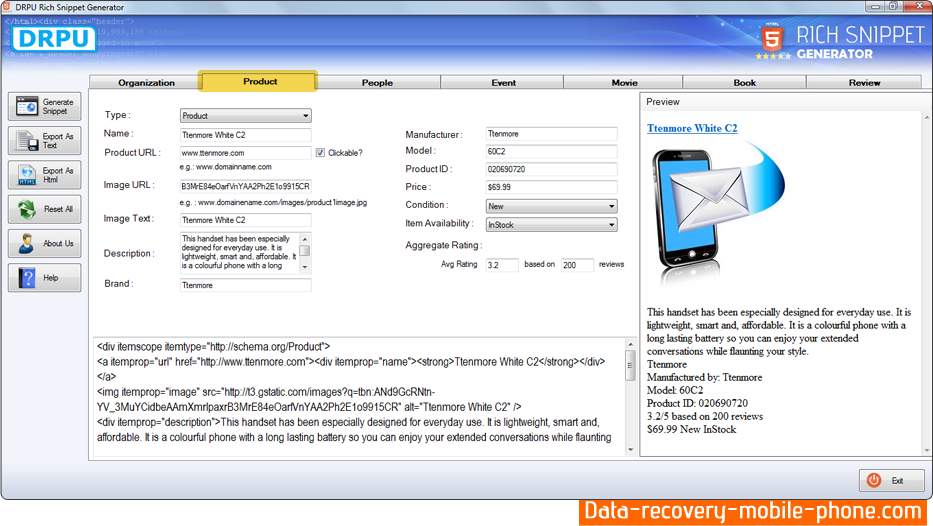Click the 'Manufactured by: Ttenmore' preview text
This screenshot has width=933, height=526.
coord(705,377)
